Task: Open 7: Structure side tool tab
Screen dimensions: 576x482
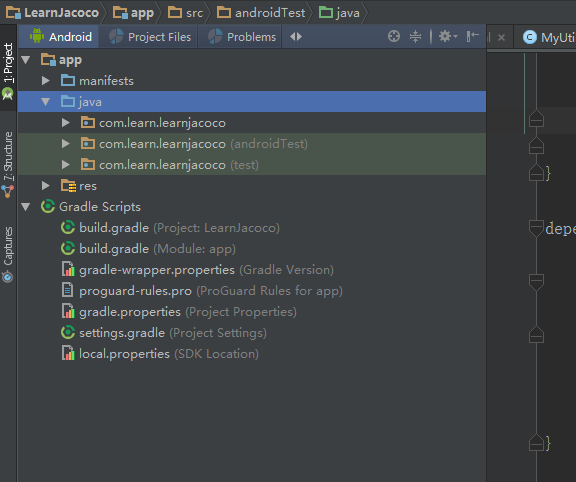Action: pos(8,165)
